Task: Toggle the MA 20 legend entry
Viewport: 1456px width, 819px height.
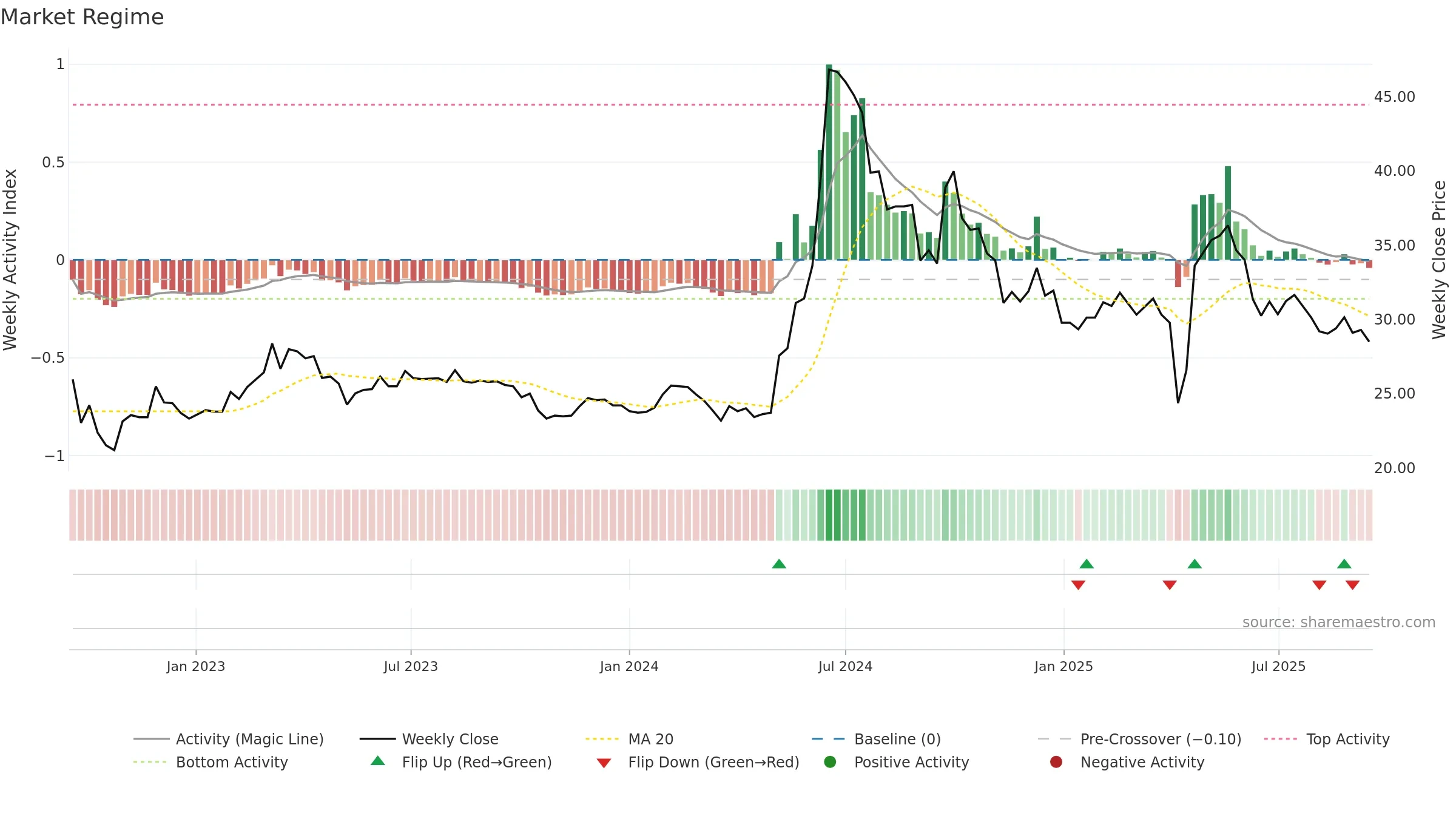Action: click(629, 739)
